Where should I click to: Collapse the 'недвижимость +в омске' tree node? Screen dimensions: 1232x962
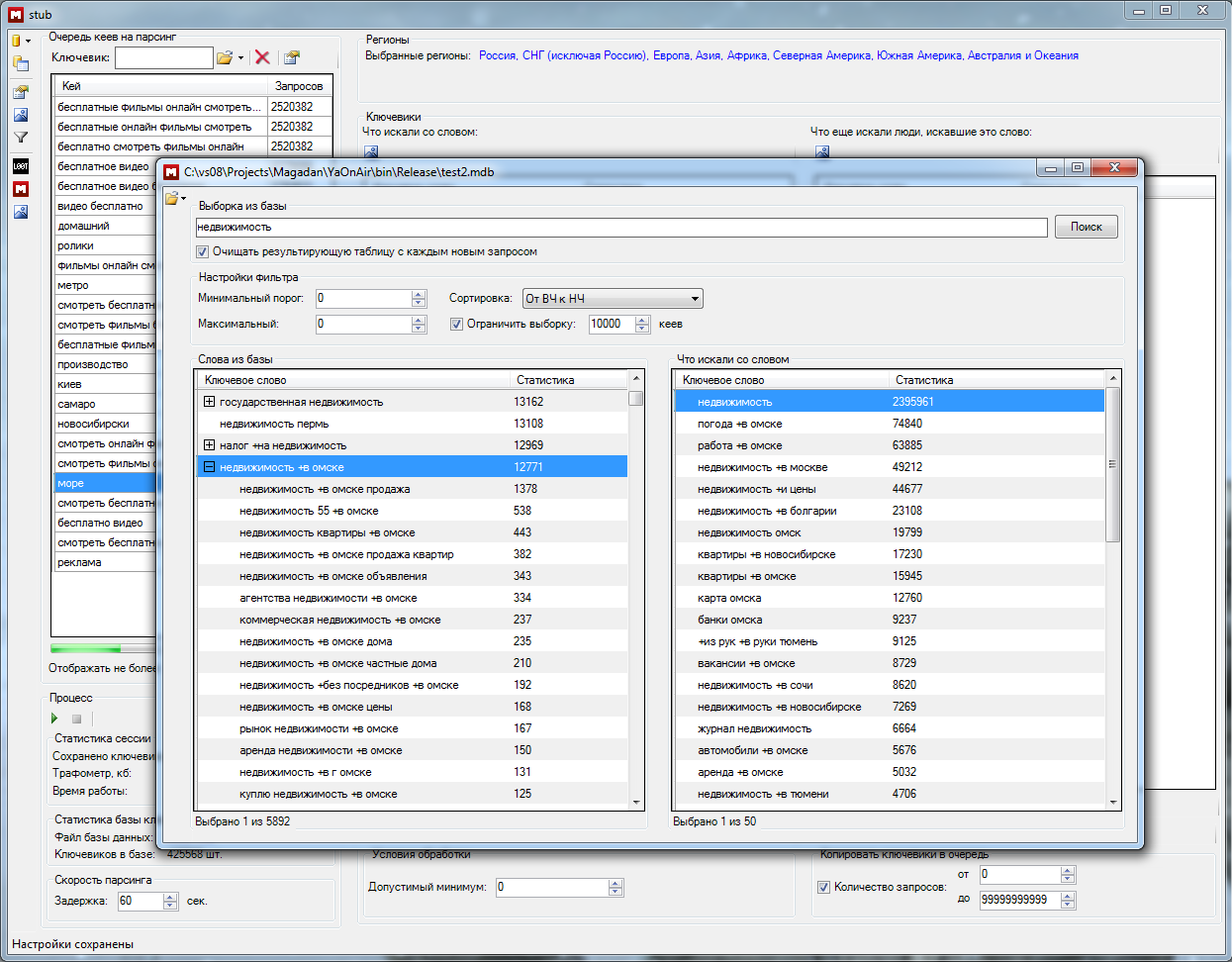(x=209, y=467)
